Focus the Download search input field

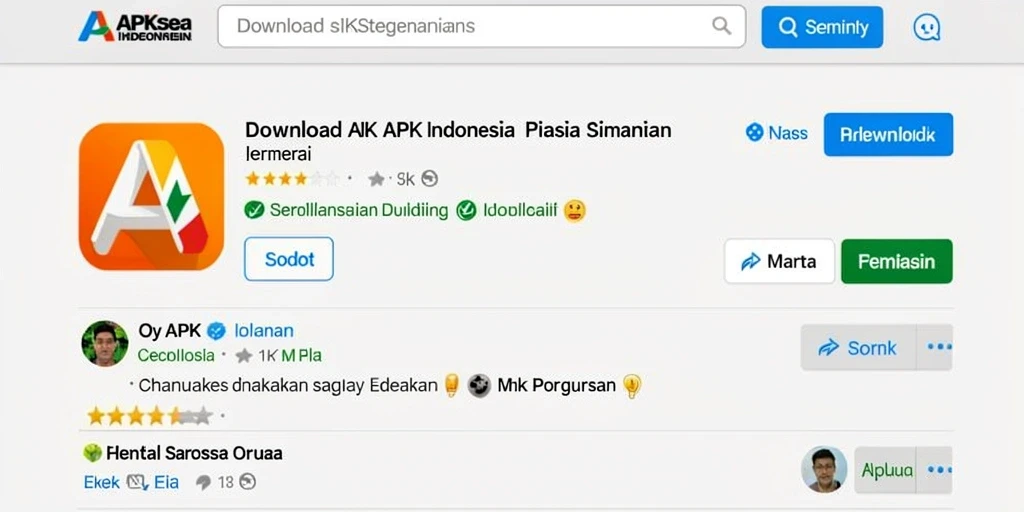[481, 26]
